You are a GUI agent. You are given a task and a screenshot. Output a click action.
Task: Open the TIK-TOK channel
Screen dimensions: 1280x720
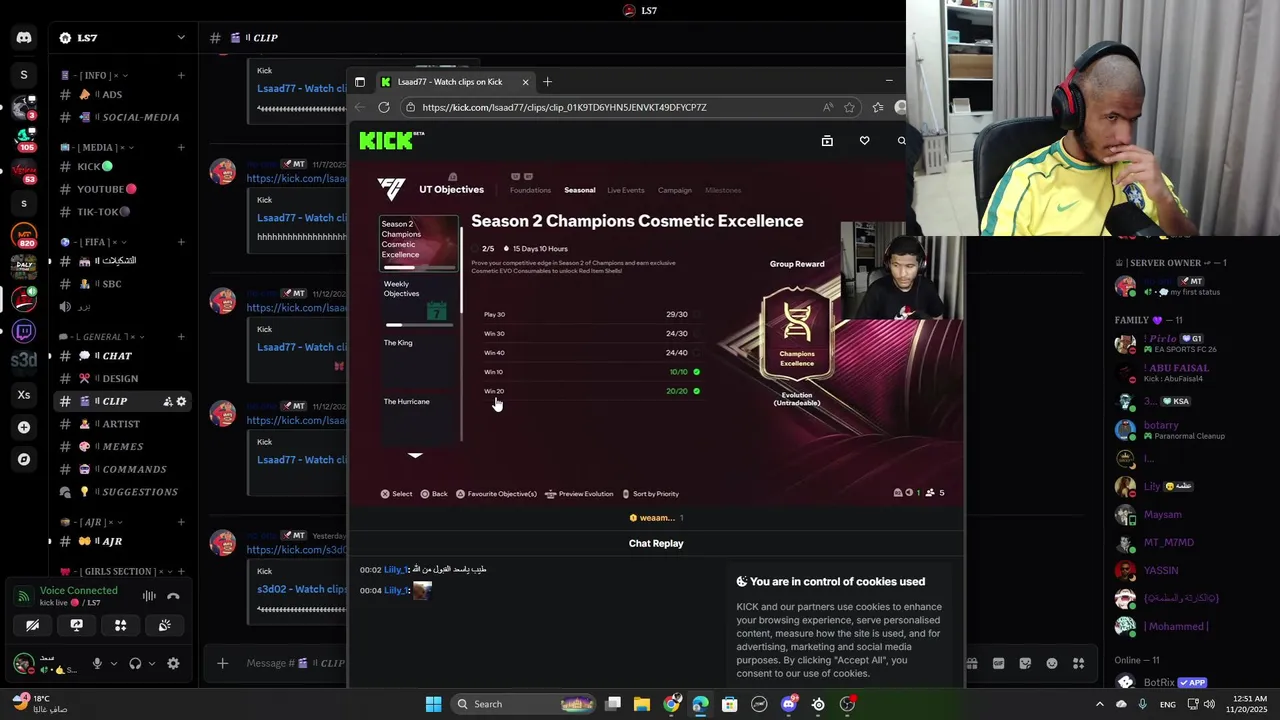[x=122, y=212]
